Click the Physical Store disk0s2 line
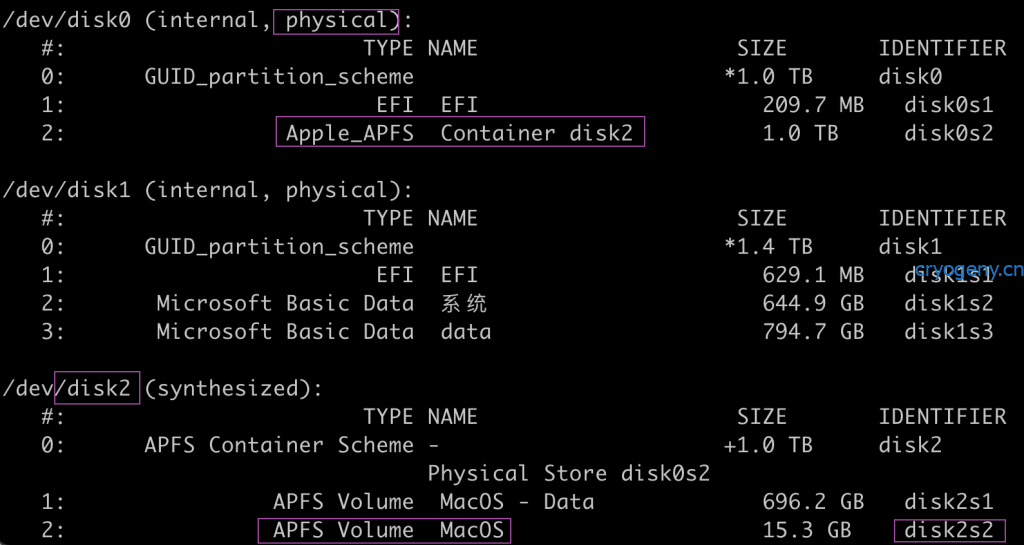Screen dimensions: 1024x545 (568, 473)
